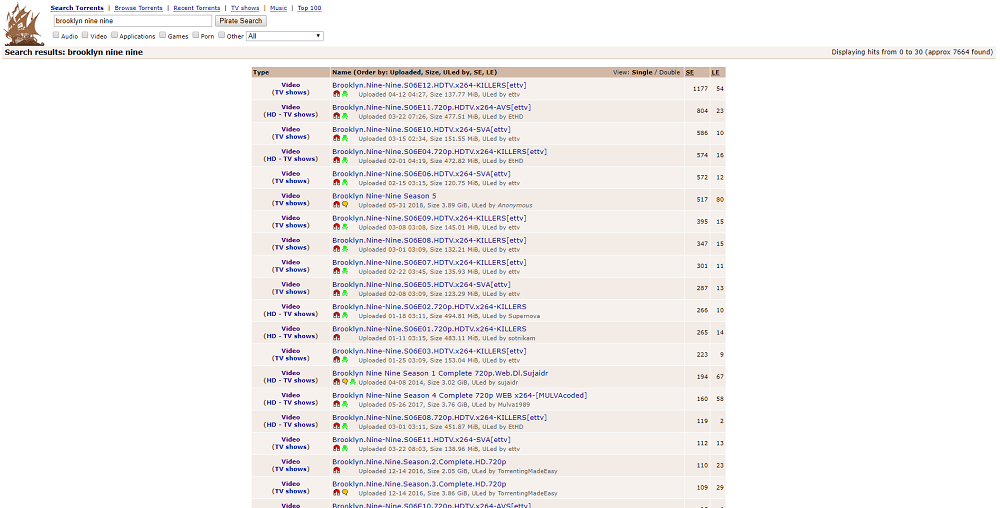Screen dimensions: 1000x508
Task: Open Brooklyn.Nine.Nine.Season.2.Complete.HD.720p torrent
Action: 419,462
